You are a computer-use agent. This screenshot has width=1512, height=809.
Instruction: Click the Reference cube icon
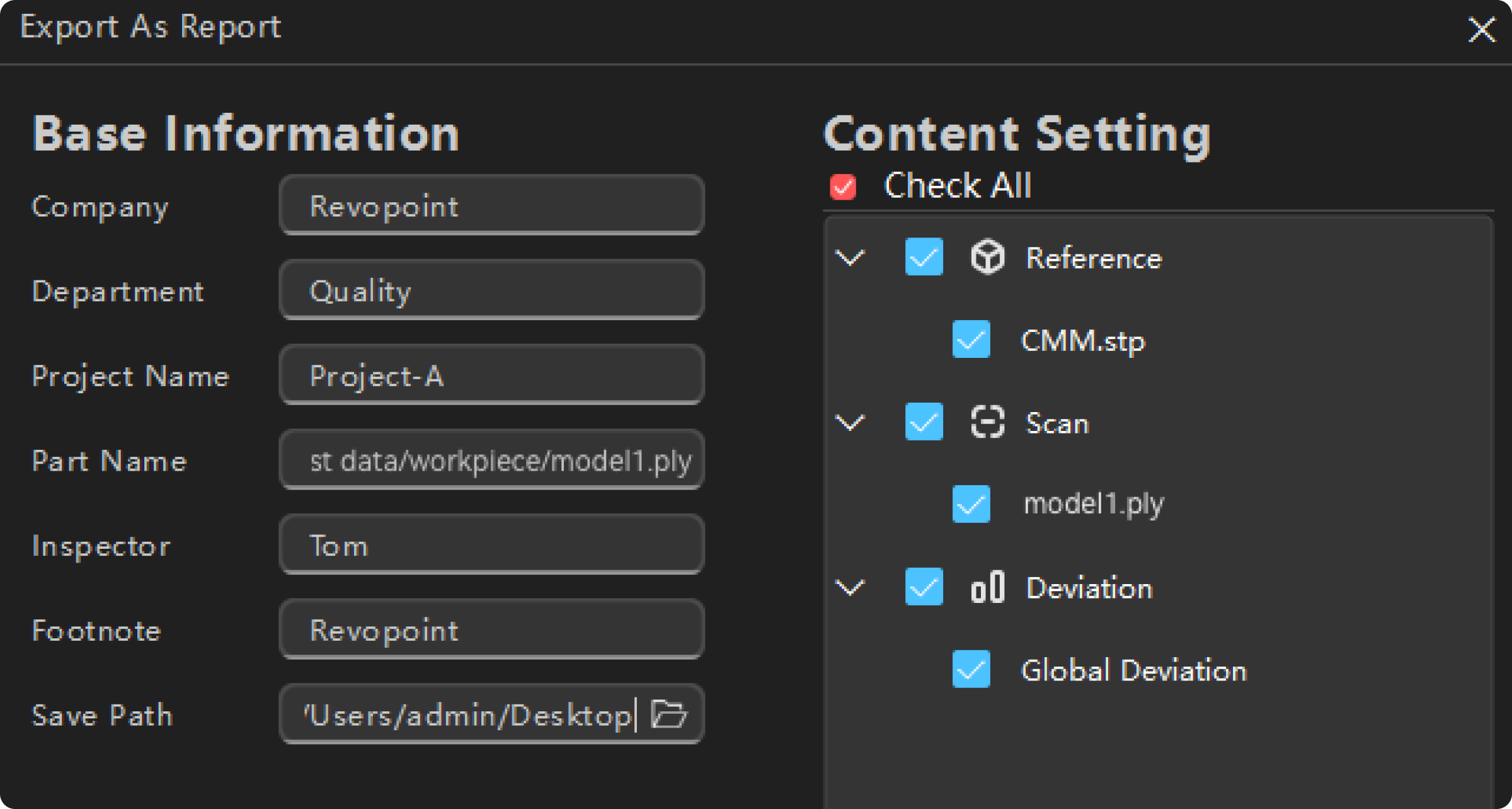tap(987, 257)
